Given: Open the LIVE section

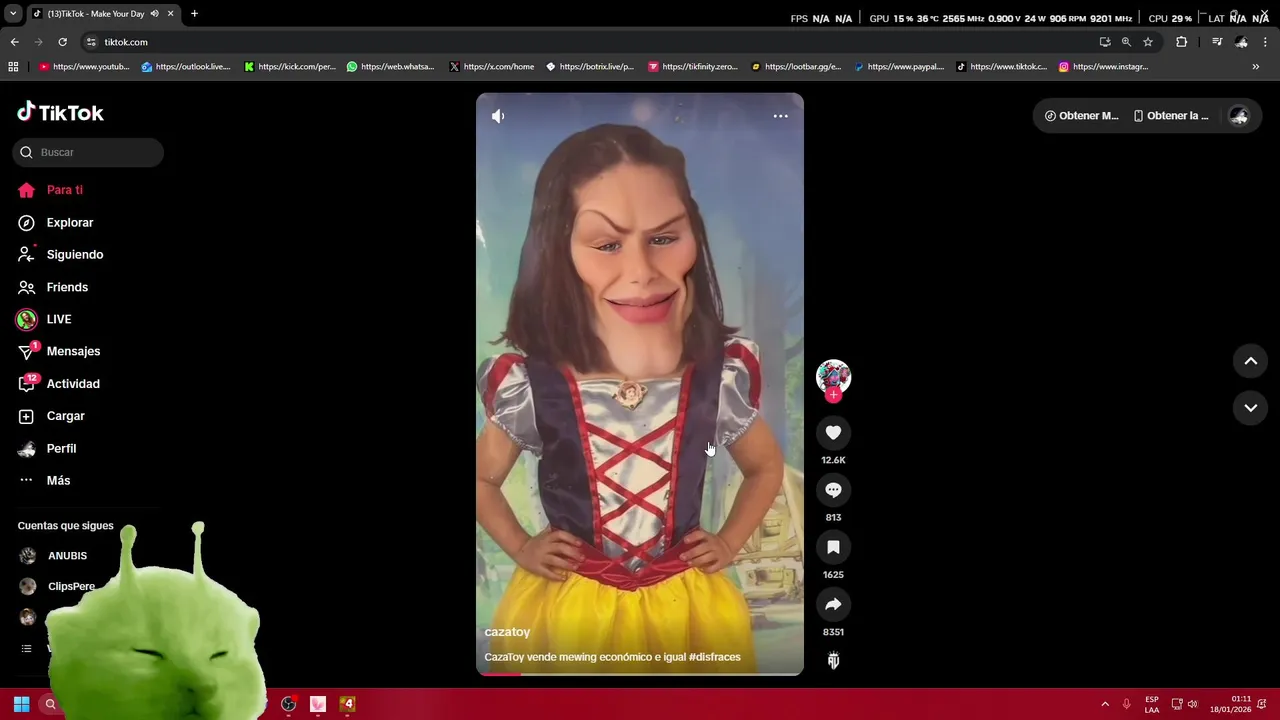Looking at the screenshot, I should point(45,319).
